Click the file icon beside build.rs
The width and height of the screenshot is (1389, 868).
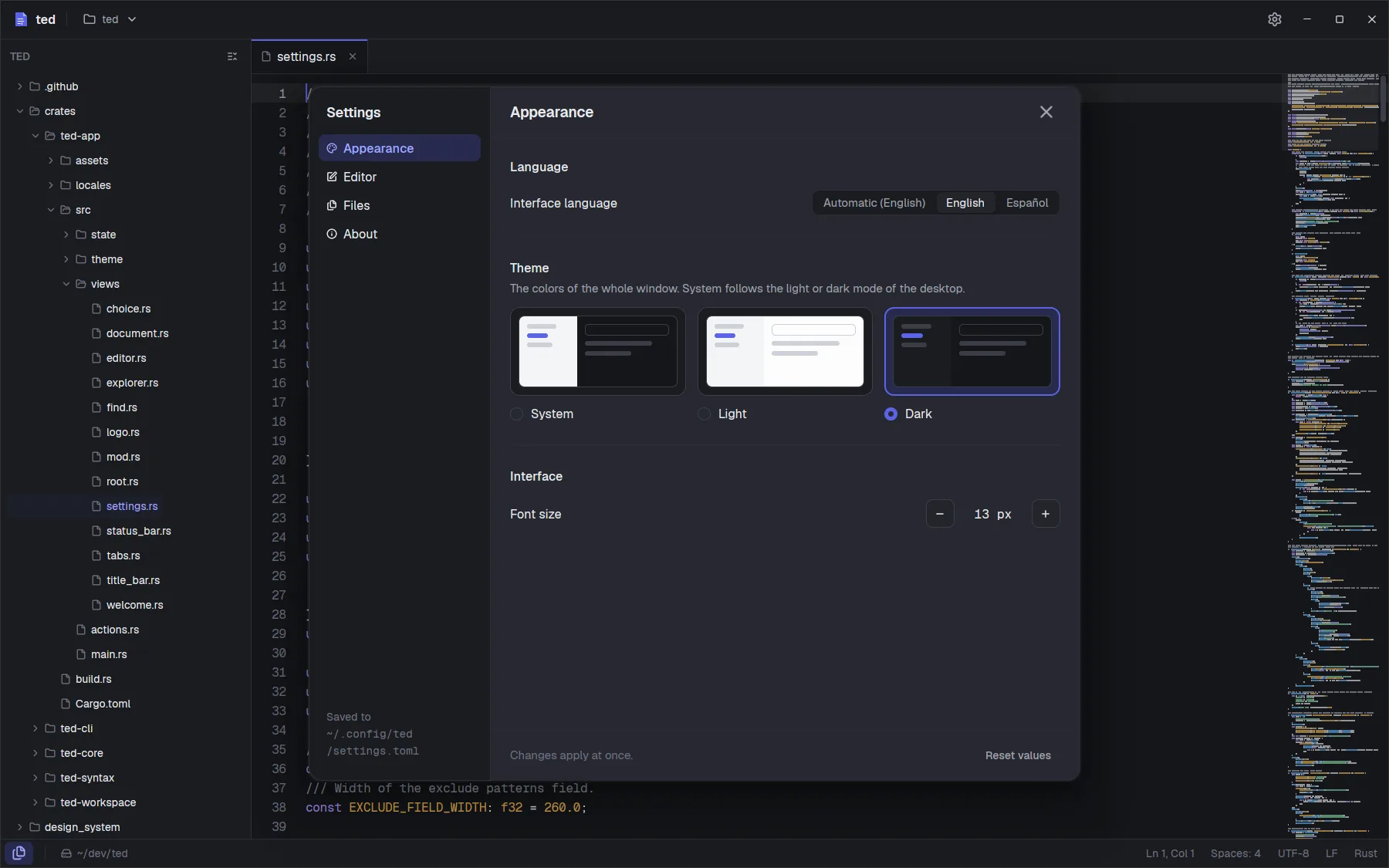[x=66, y=679]
